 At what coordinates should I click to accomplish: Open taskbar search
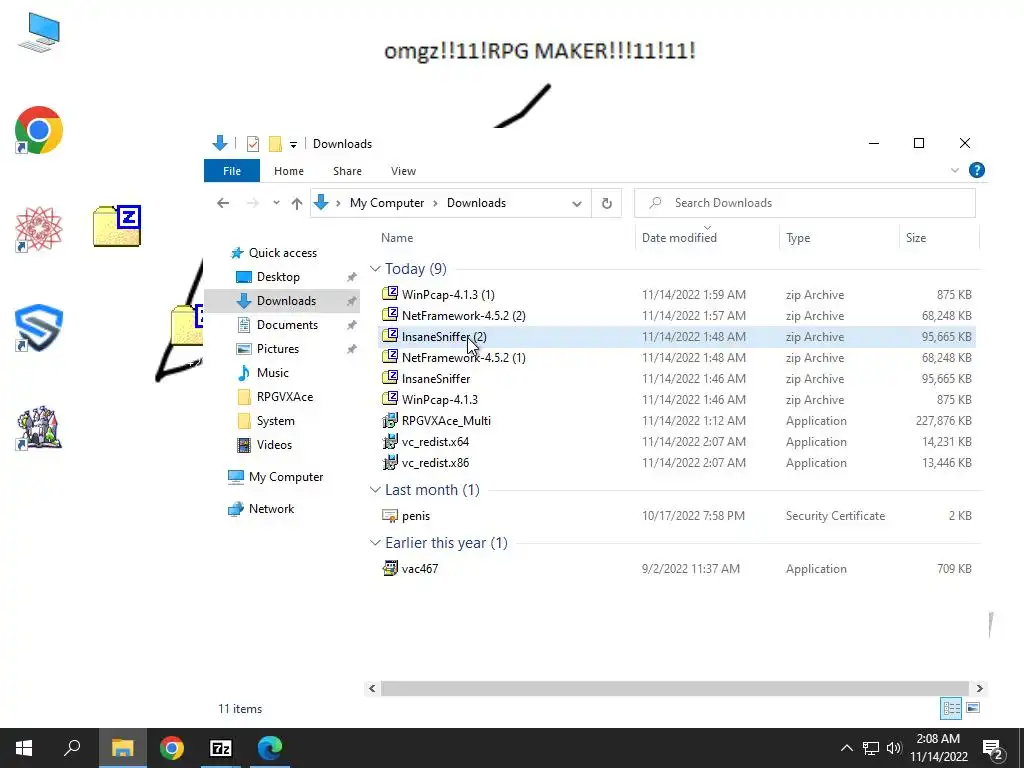pos(72,748)
